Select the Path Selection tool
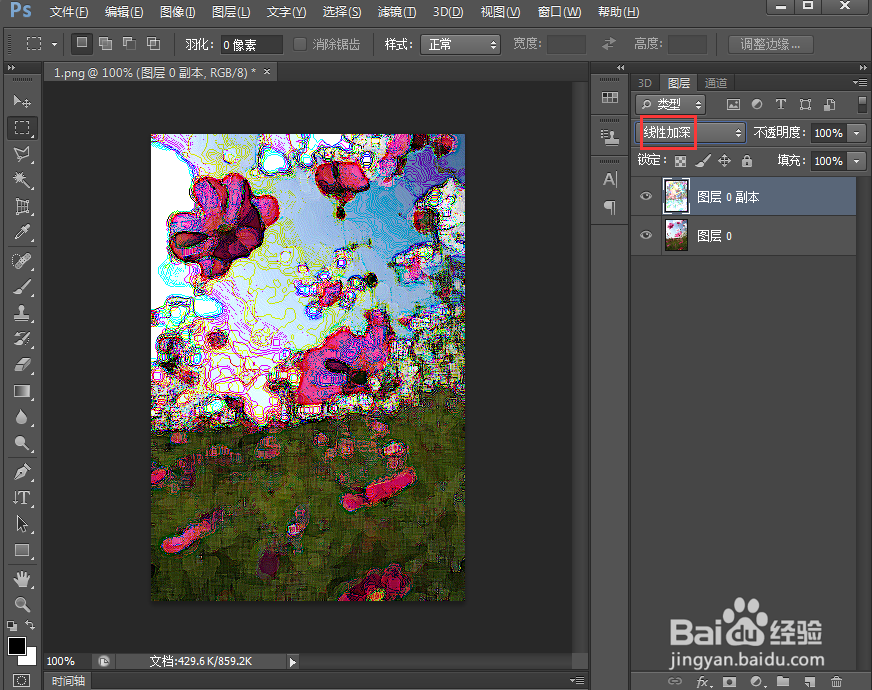The height and width of the screenshot is (690, 872). coord(22,524)
